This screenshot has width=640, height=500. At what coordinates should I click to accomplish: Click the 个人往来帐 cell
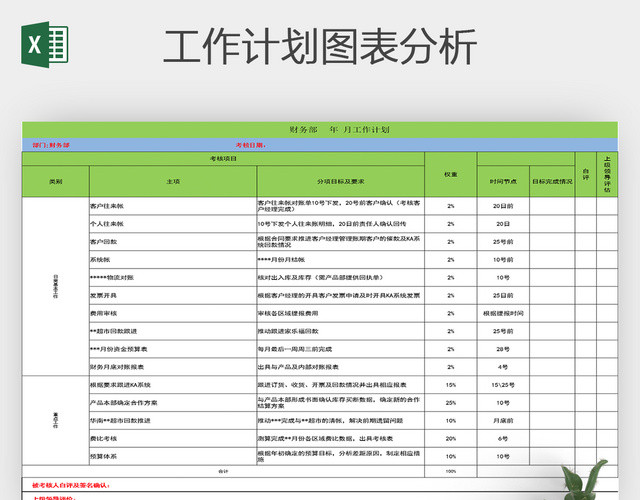[173, 224]
